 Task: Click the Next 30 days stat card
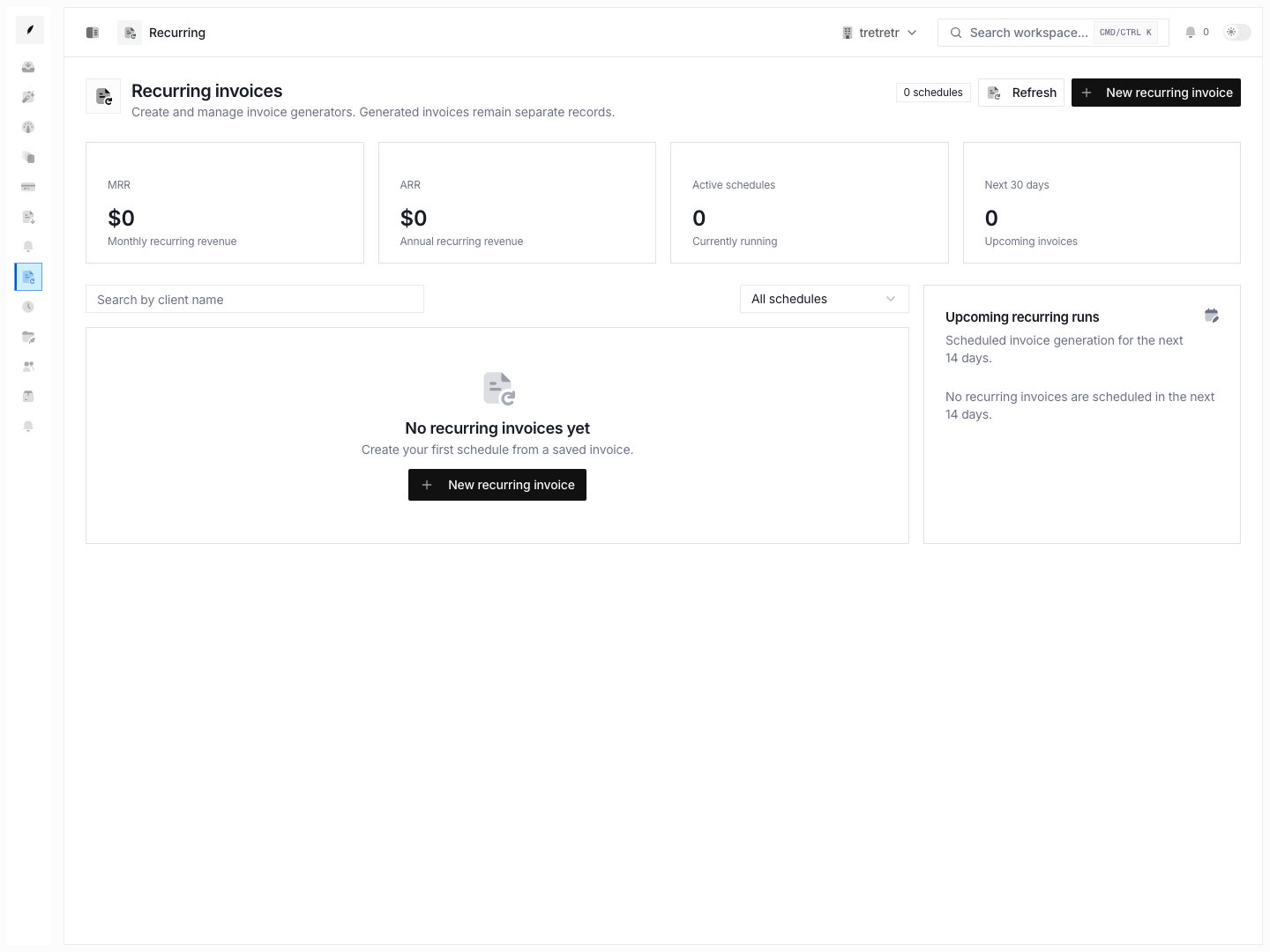click(x=1102, y=203)
